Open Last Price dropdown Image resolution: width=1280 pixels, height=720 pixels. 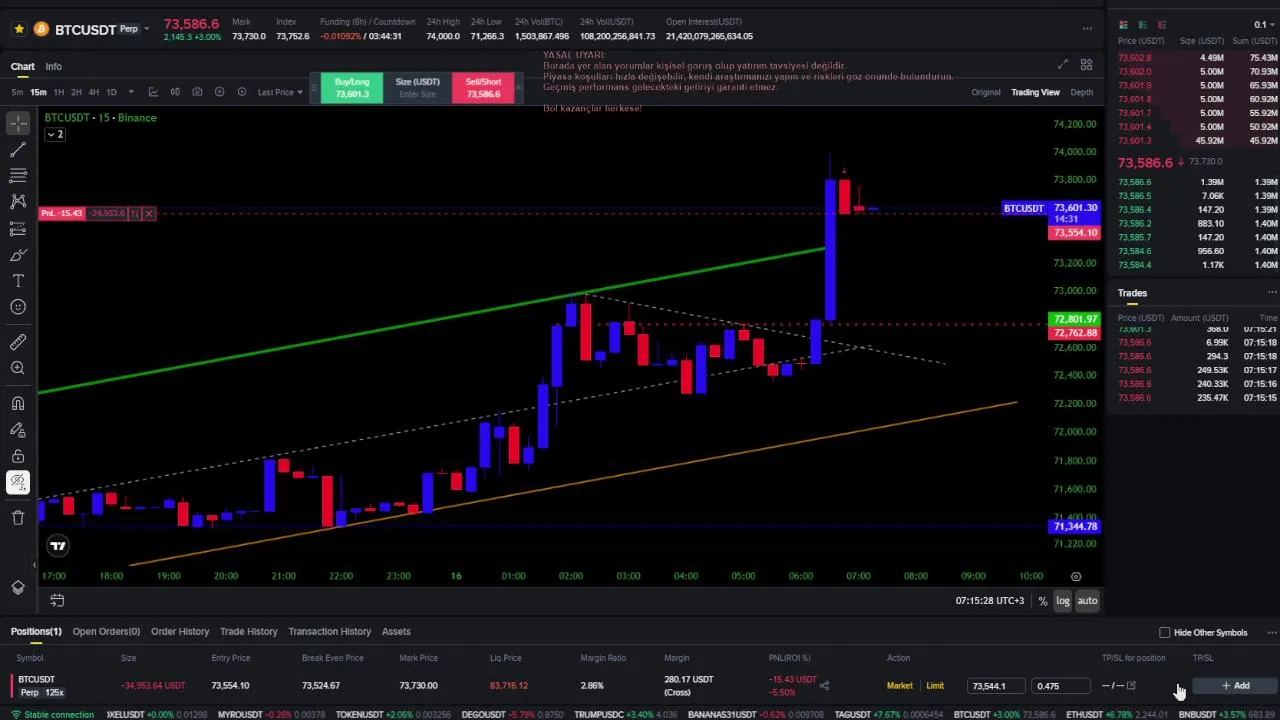[280, 92]
